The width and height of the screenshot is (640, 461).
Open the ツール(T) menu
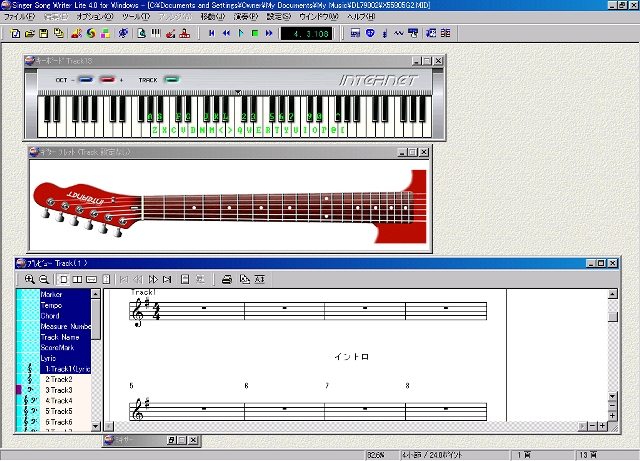(136, 17)
